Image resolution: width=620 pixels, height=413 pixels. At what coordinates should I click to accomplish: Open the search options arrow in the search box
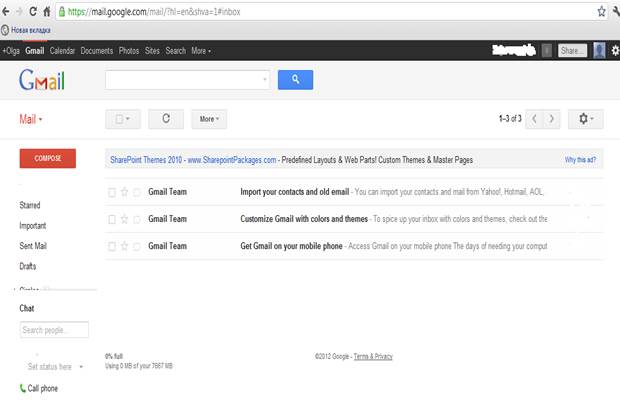tap(265, 80)
